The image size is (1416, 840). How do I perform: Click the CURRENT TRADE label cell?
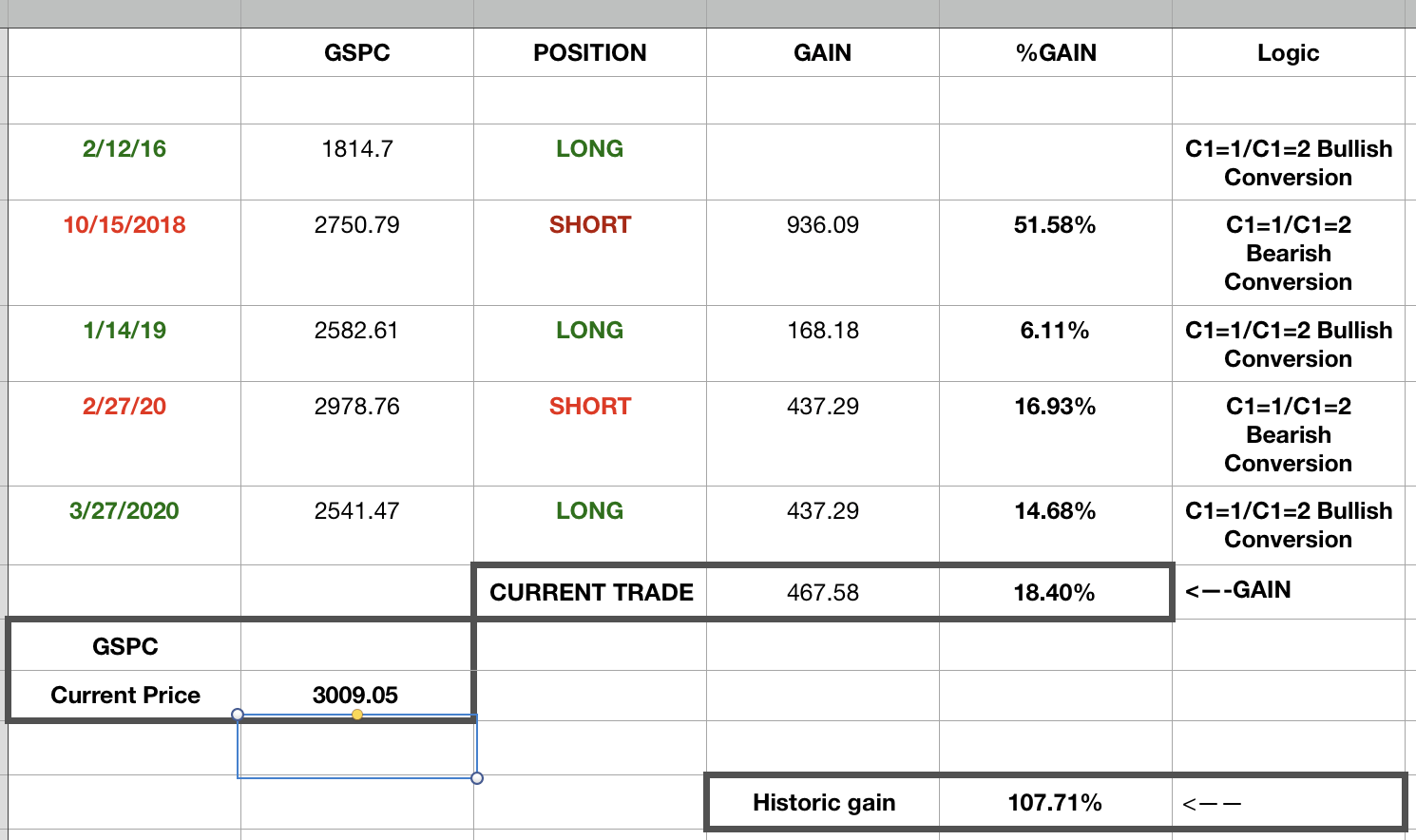[x=591, y=593]
